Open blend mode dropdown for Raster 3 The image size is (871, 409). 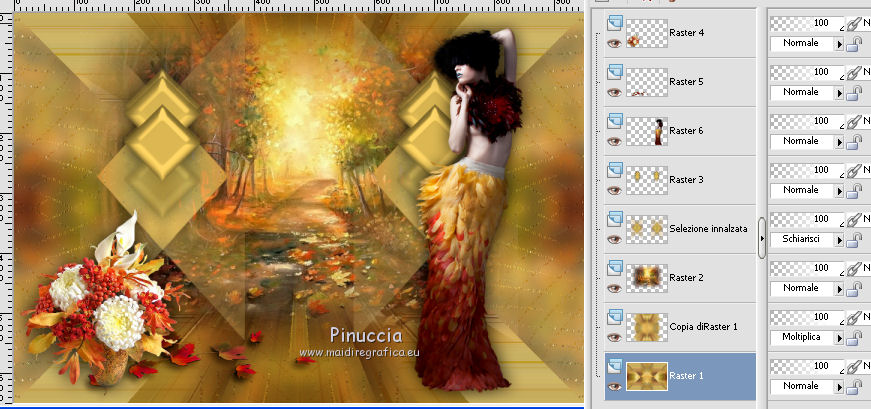(839, 191)
